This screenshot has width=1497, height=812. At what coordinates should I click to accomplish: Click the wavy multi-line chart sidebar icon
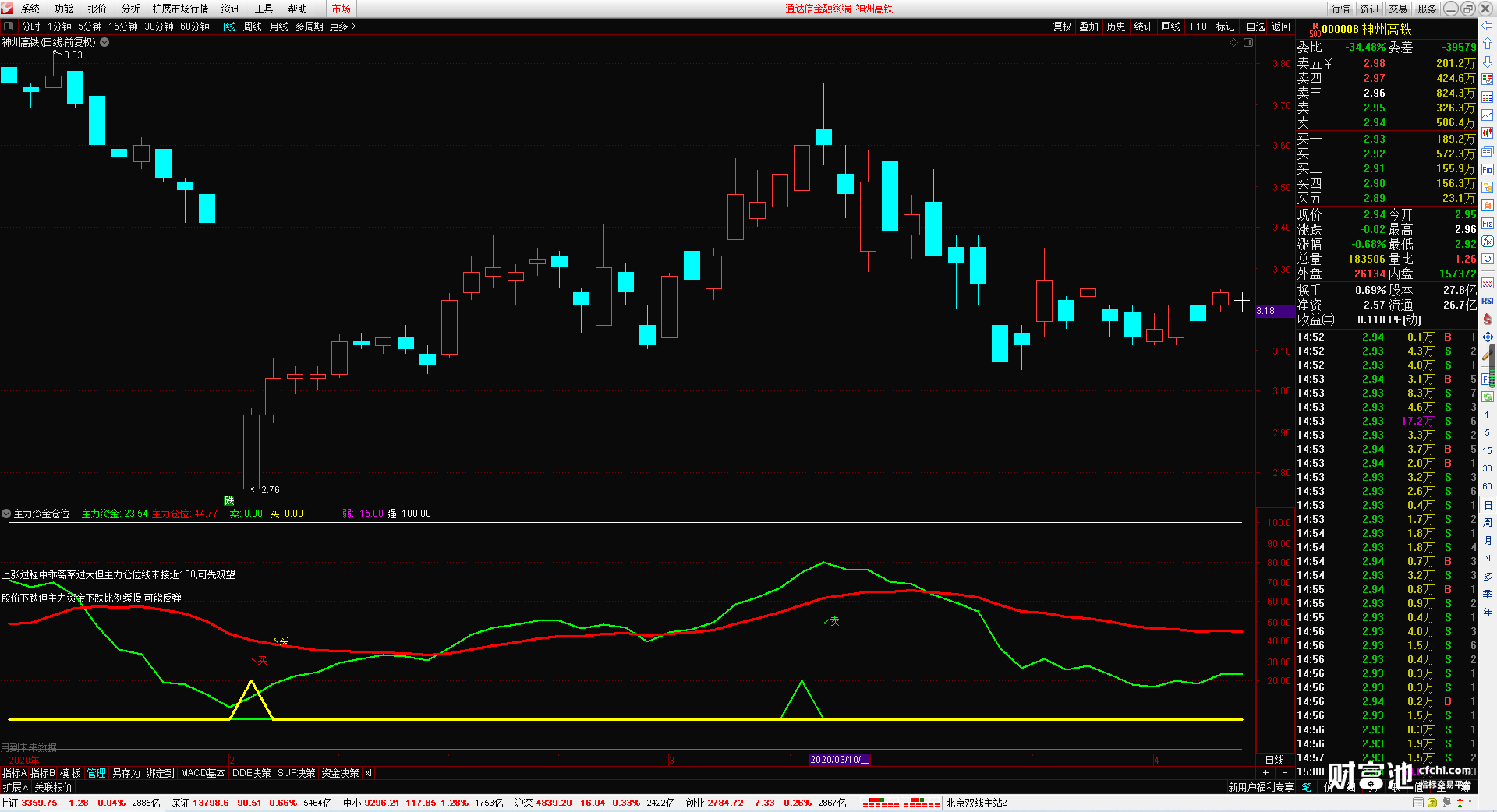(1488, 283)
